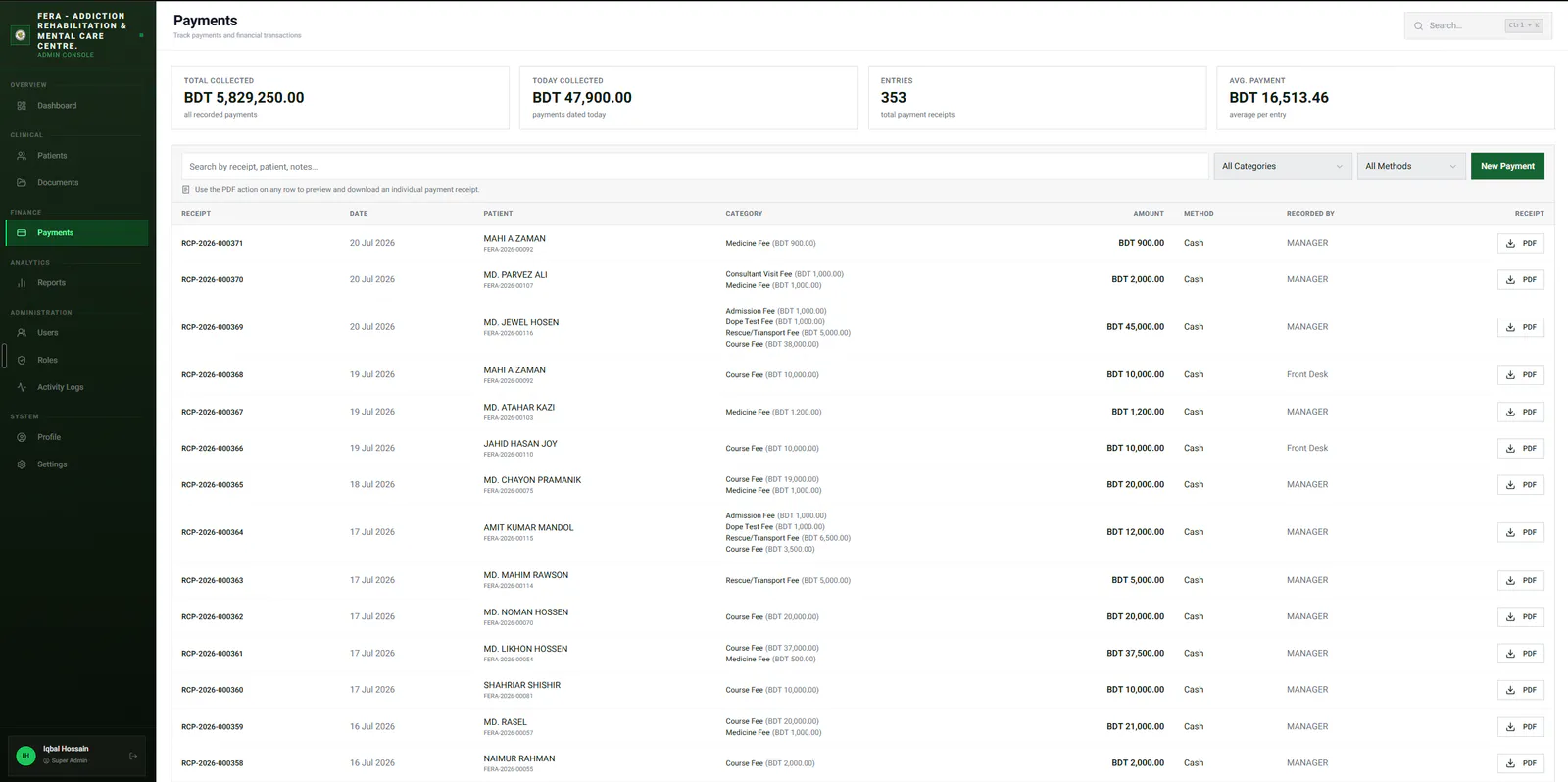Click patient name AMIT KUMAR MANDOL
The height and width of the screenshot is (782, 1568).
(x=528, y=528)
